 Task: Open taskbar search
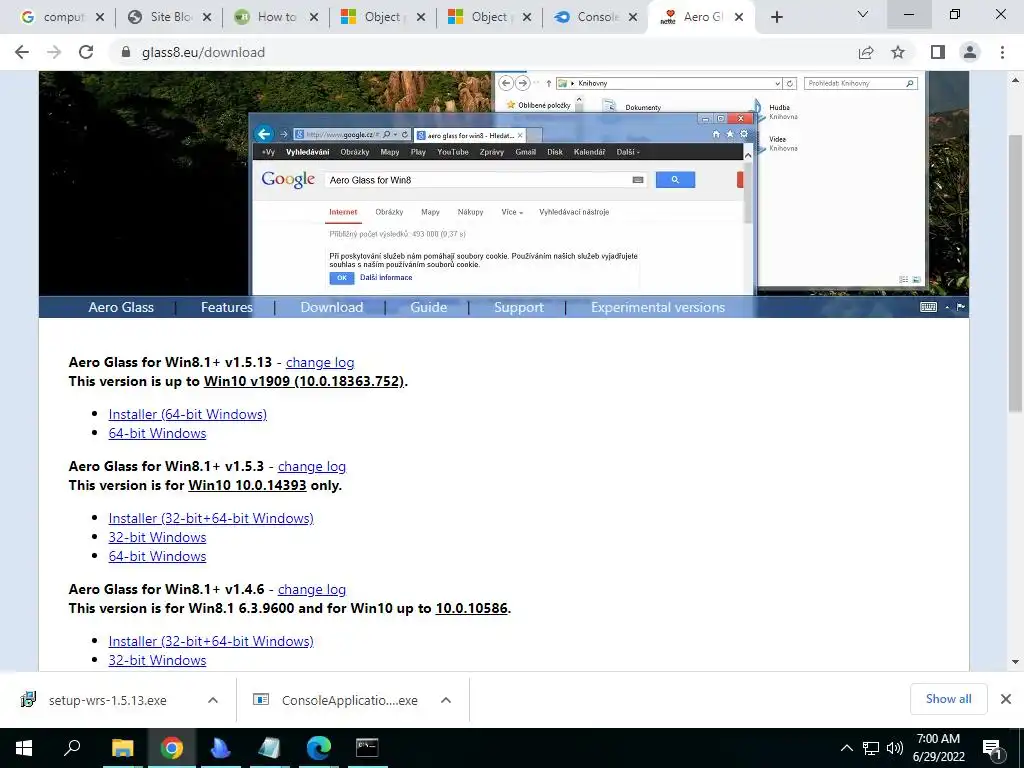click(72, 748)
